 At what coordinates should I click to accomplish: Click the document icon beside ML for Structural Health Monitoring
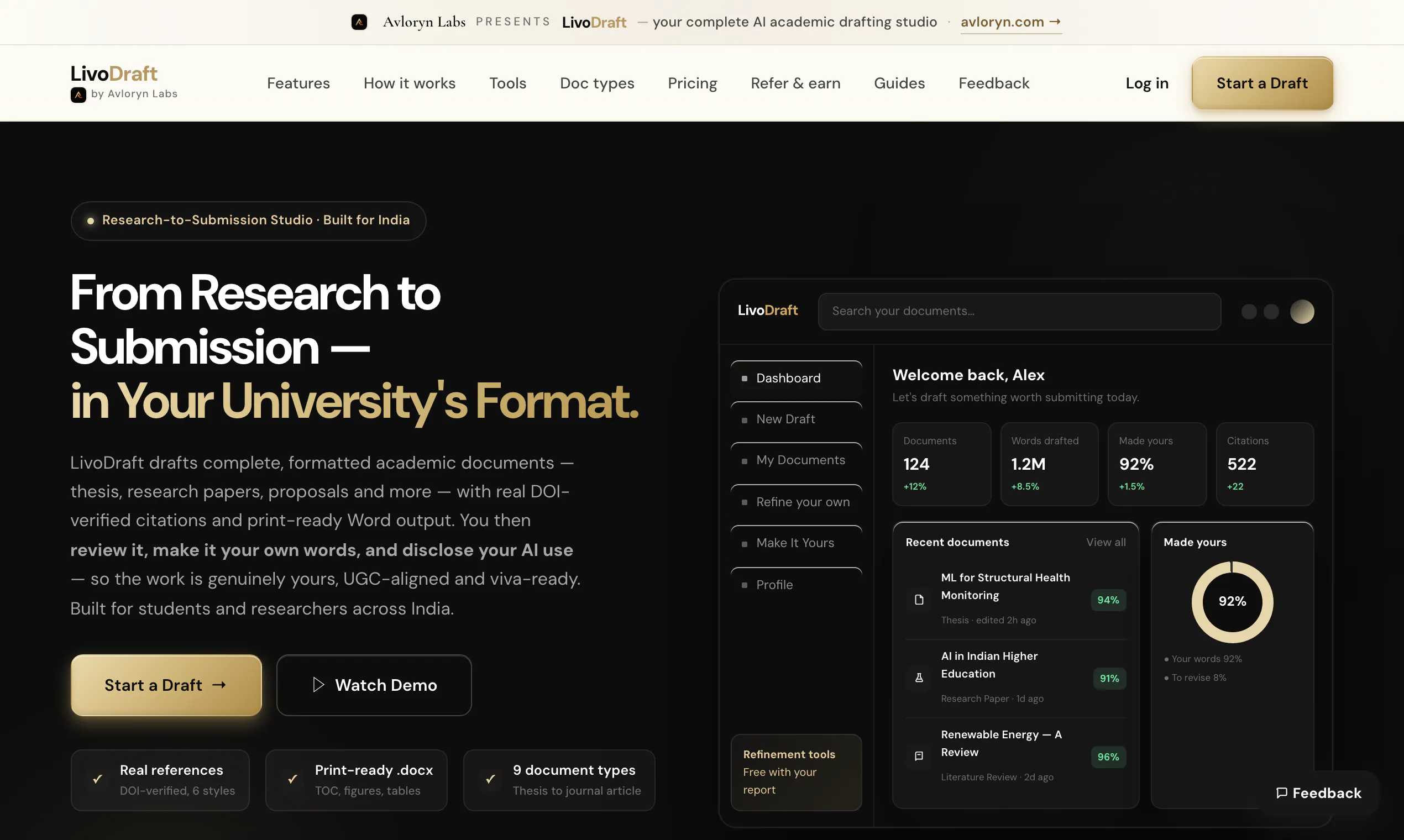point(919,600)
